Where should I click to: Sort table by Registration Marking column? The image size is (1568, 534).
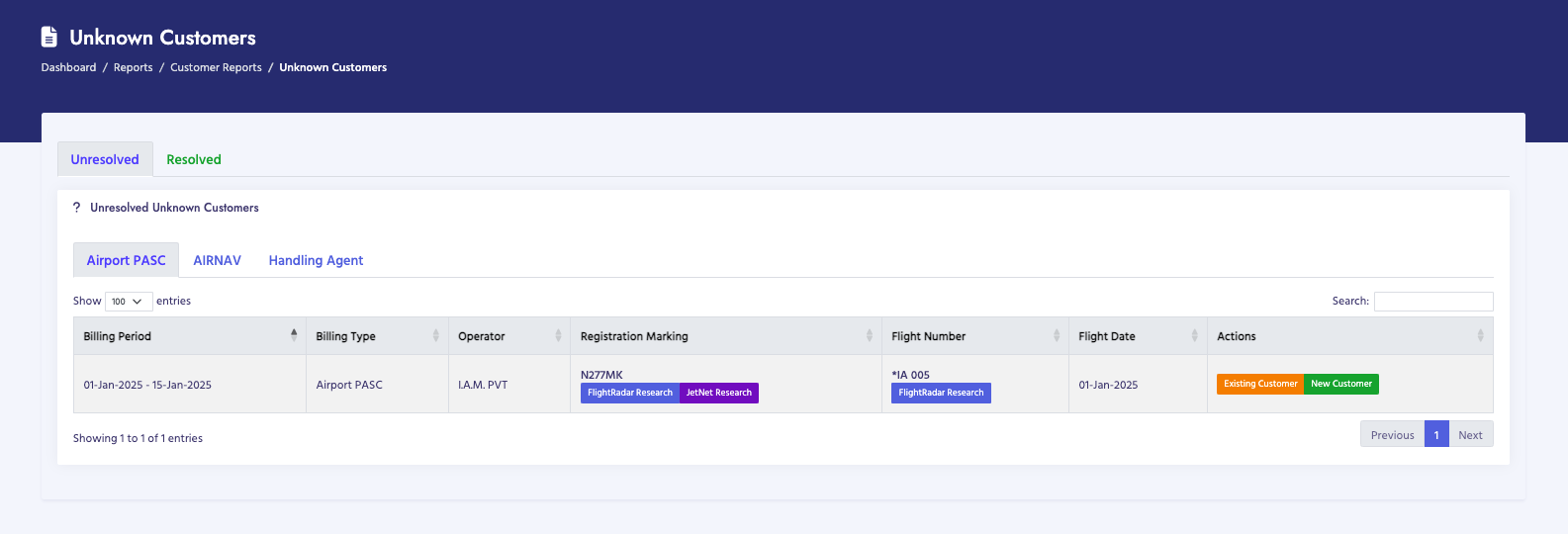(x=725, y=336)
